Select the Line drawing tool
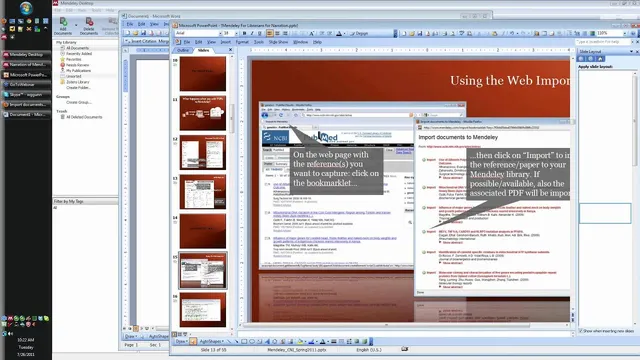The width and height of the screenshot is (640, 360). (x=229, y=342)
